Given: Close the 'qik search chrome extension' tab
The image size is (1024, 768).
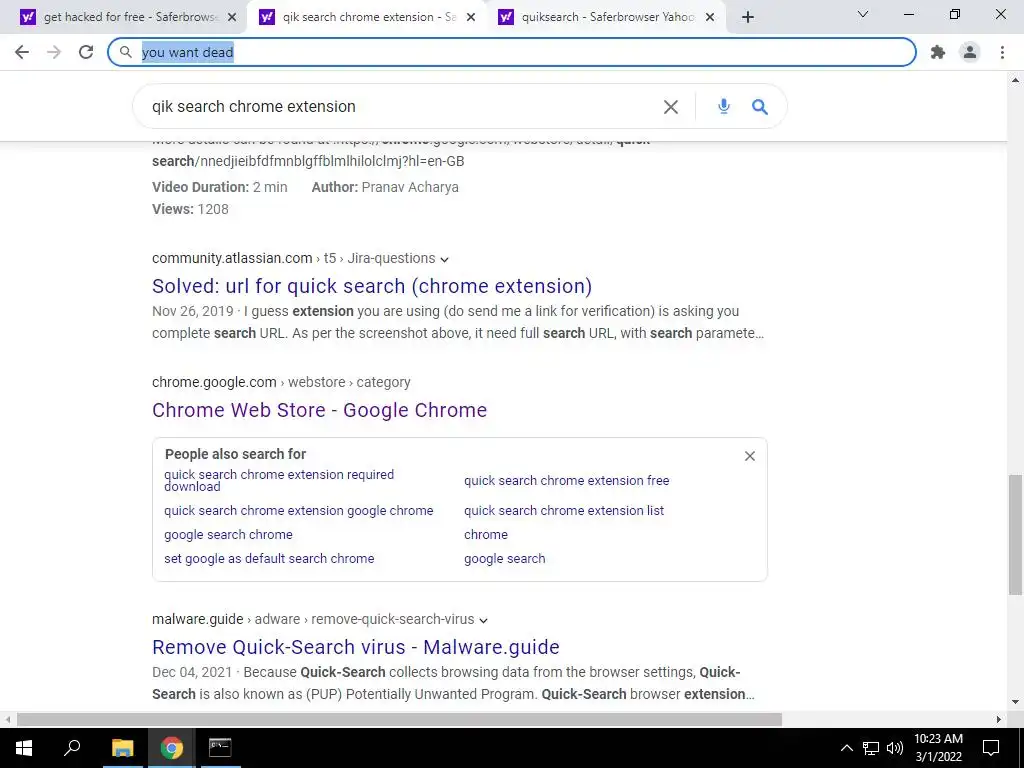Looking at the screenshot, I should [x=471, y=18].
